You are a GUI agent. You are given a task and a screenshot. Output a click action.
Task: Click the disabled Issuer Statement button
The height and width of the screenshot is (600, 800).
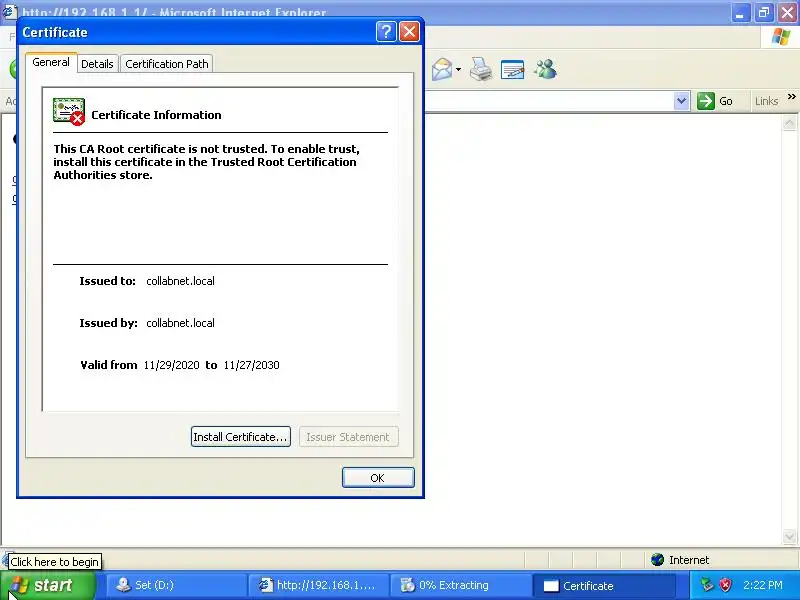click(348, 437)
